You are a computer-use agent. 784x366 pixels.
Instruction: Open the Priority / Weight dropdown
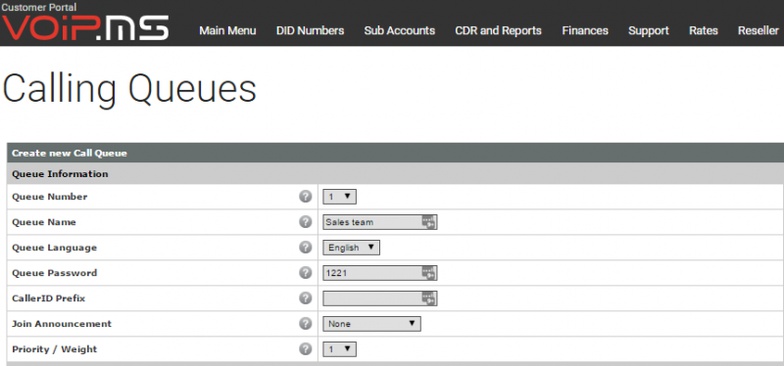(x=340, y=349)
